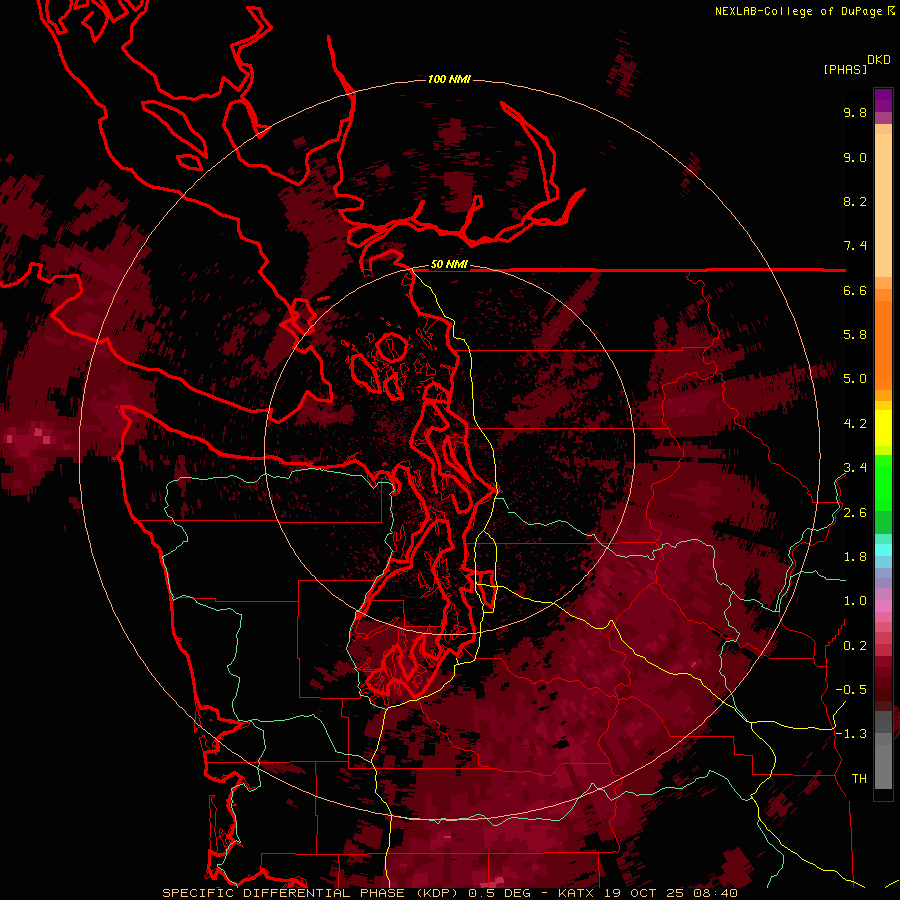Click the 0.2 scale value
This screenshot has width=900, height=900.
855,646
